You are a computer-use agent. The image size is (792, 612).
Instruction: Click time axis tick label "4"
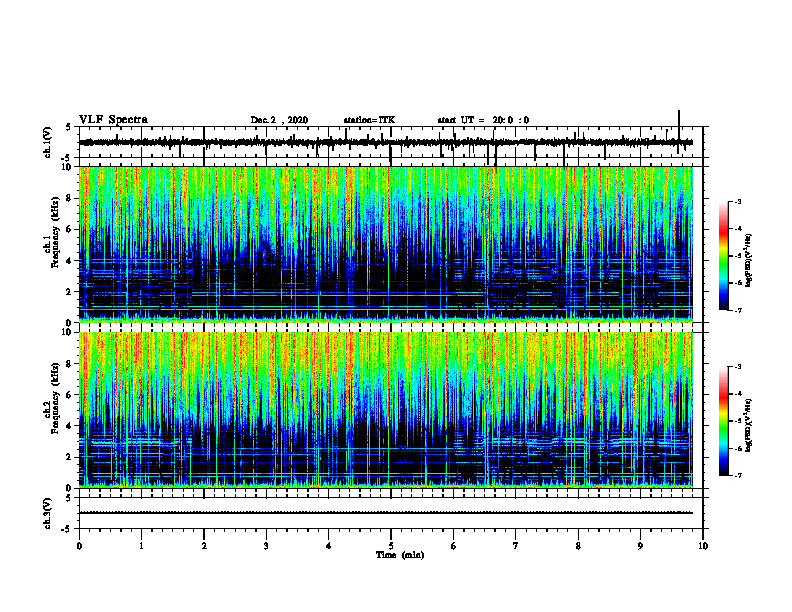329,546
